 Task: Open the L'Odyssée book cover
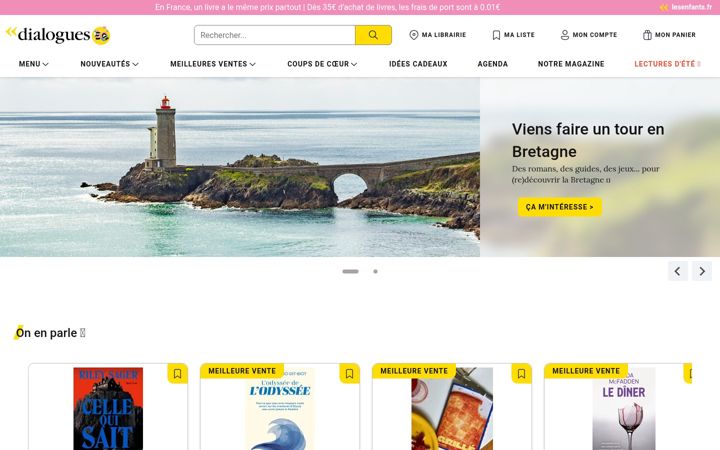[x=280, y=409]
